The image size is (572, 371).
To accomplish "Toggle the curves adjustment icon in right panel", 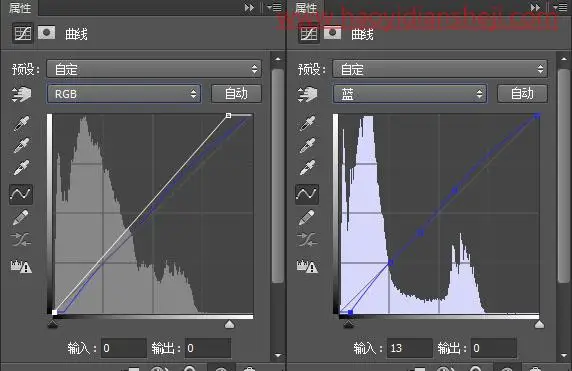I will (x=309, y=34).
